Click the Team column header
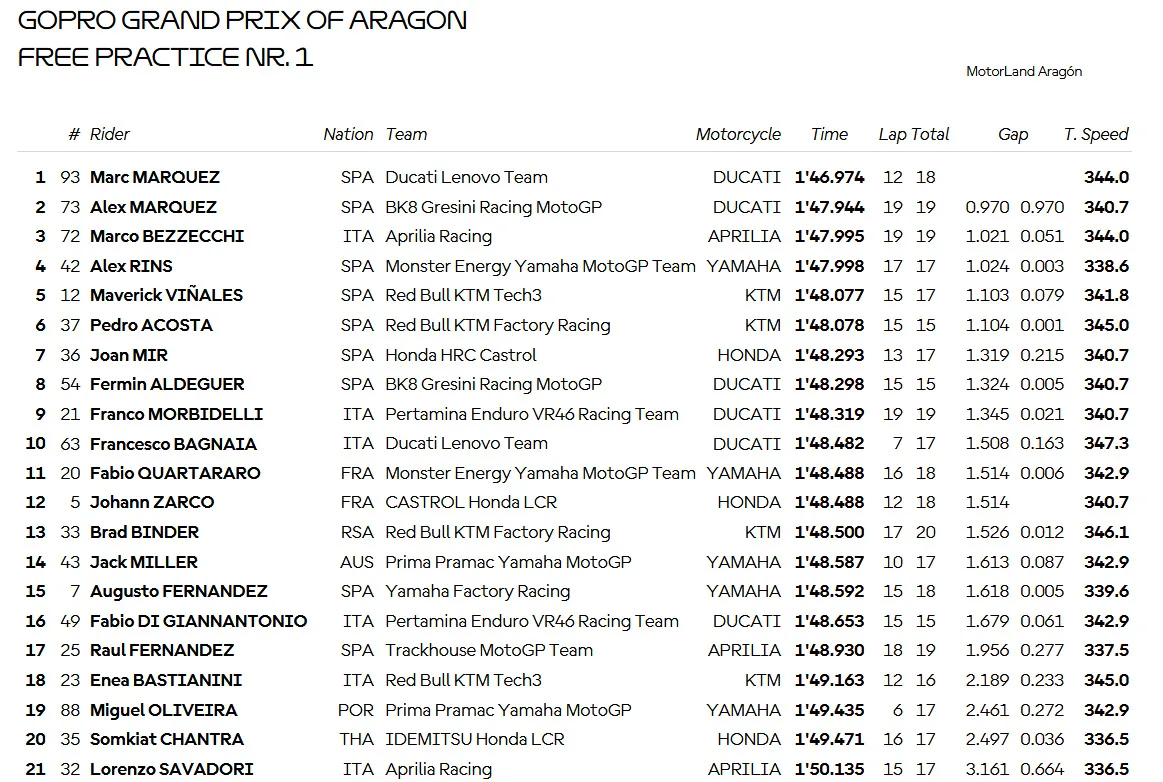1163x782 pixels. coord(406,134)
